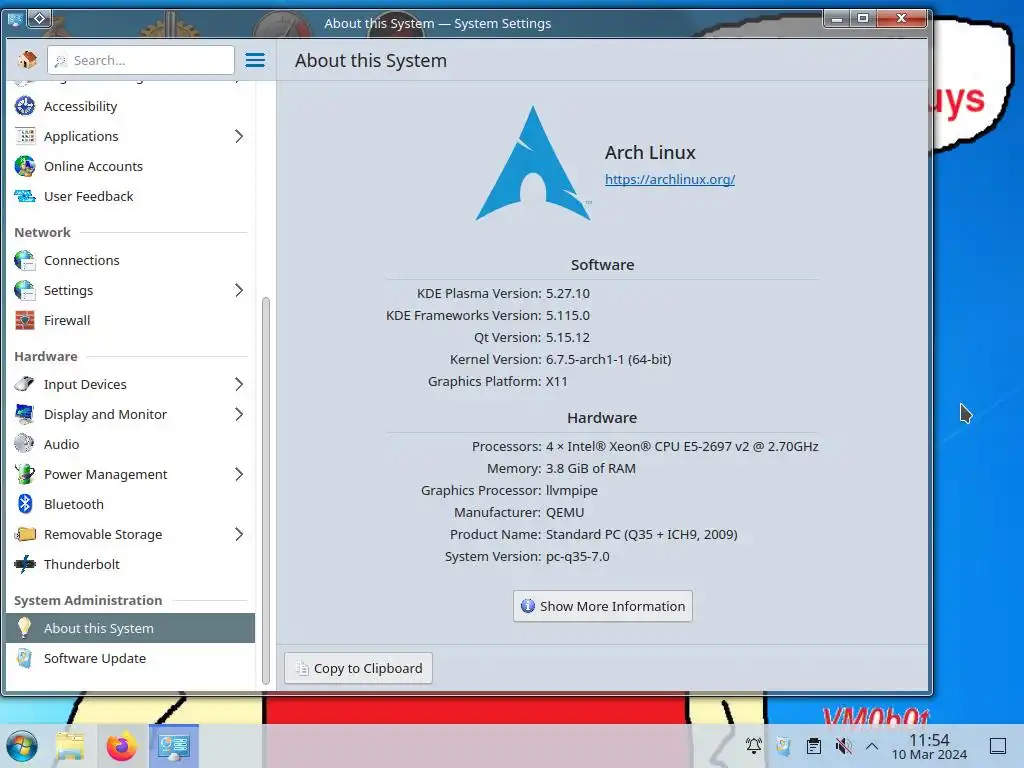Image resolution: width=1024 pixels, height=768 pixels.
Task: Open the Firewall settings page
Action: 131,320
